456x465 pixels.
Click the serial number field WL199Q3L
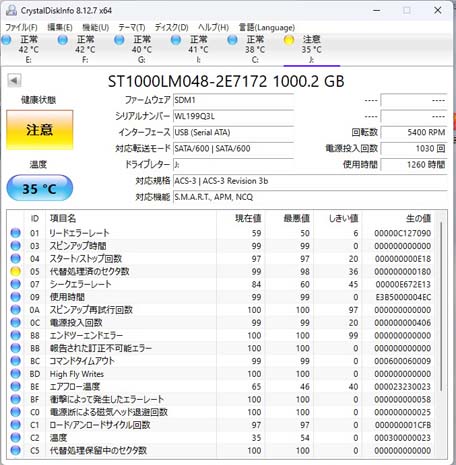[233, 116]
